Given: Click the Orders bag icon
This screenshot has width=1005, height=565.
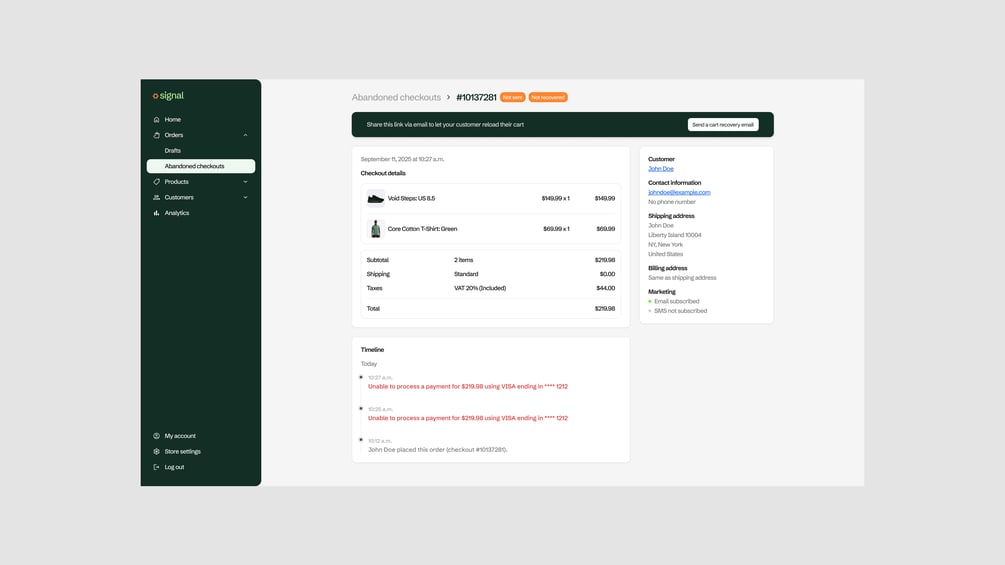Looking at the screenshot, I should (156, 135).
